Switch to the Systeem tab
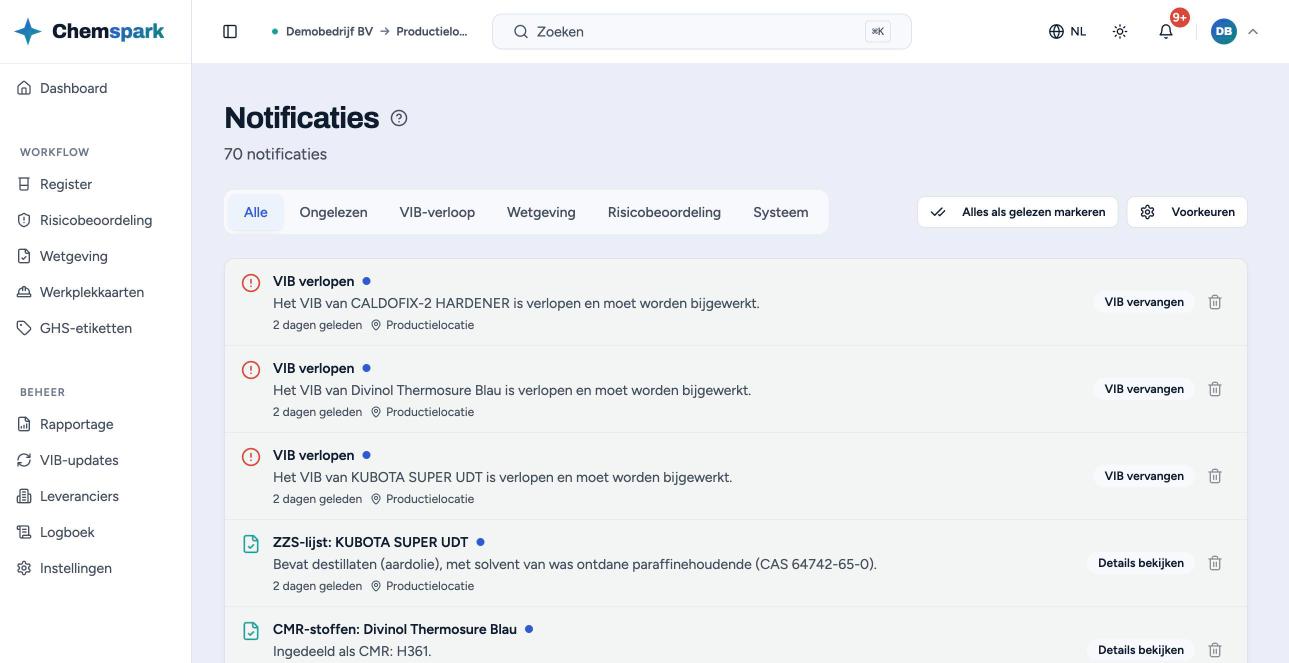 pos(781,212)
